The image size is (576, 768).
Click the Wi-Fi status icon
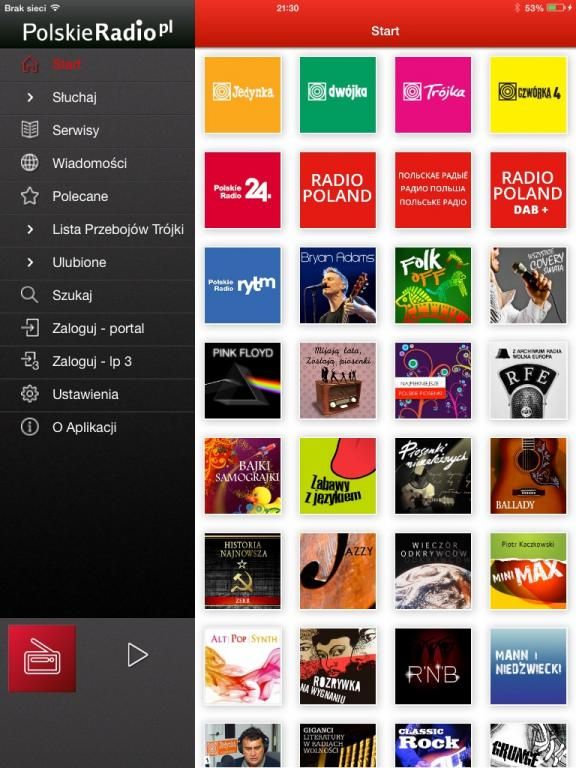coord(55,7)
